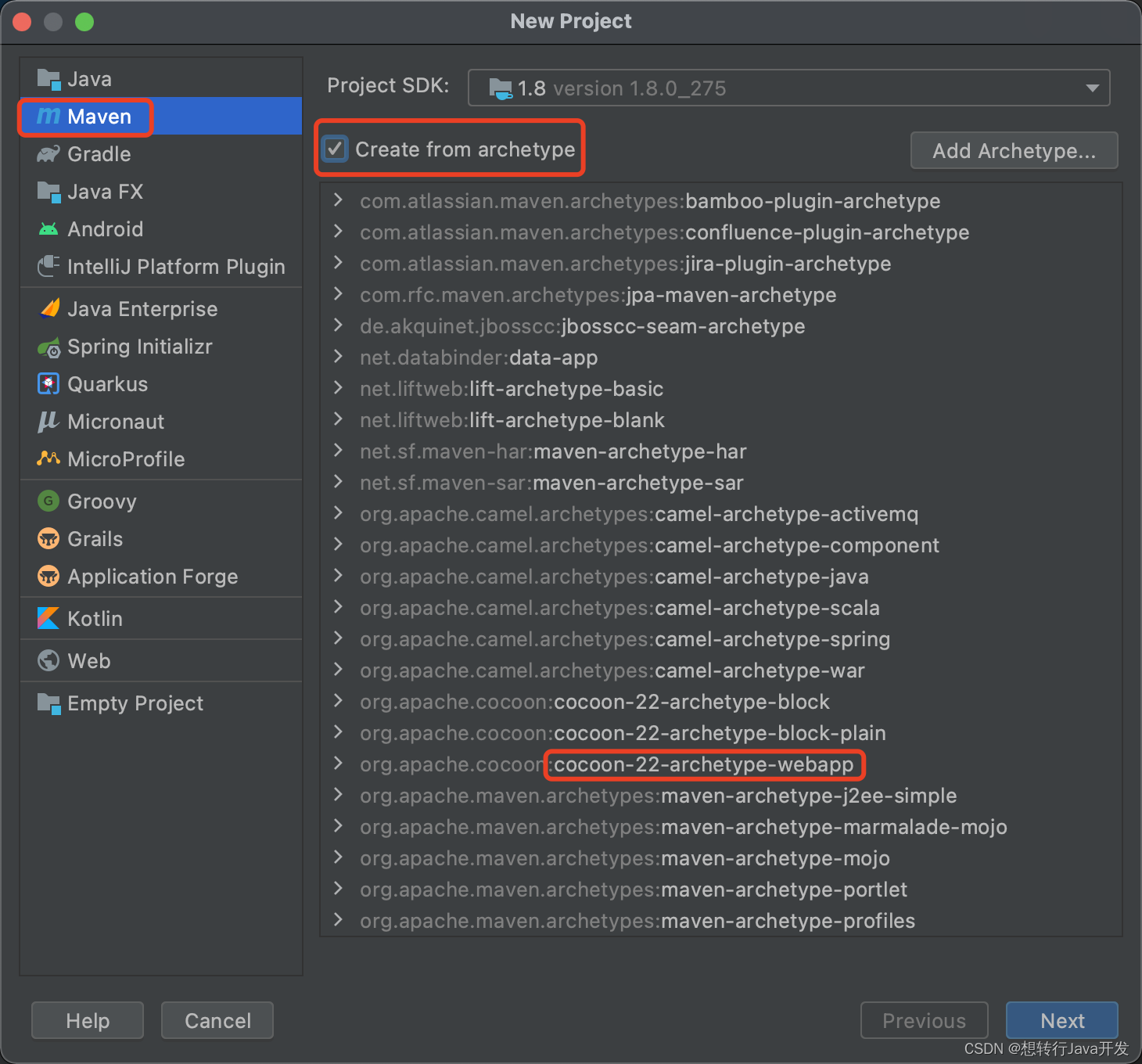Select Empty Project option

161,703
